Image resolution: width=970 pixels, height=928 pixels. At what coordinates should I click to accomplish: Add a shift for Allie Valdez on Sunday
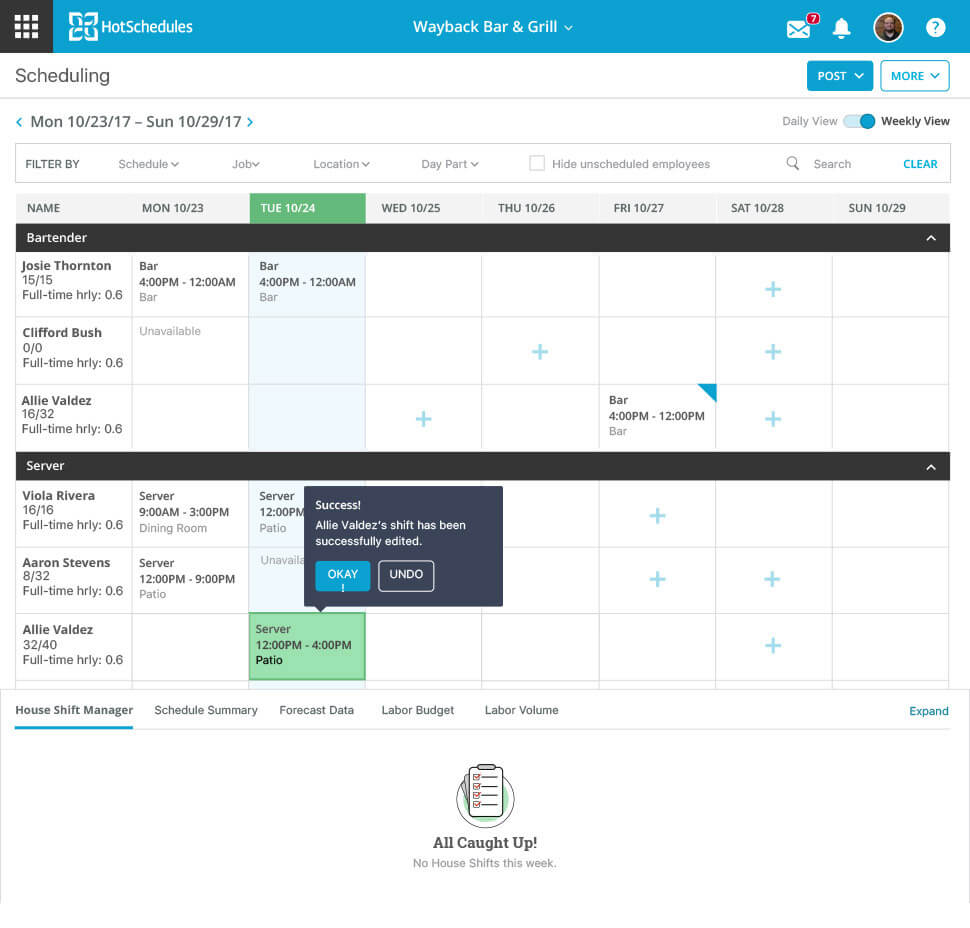tap(889, 646)
